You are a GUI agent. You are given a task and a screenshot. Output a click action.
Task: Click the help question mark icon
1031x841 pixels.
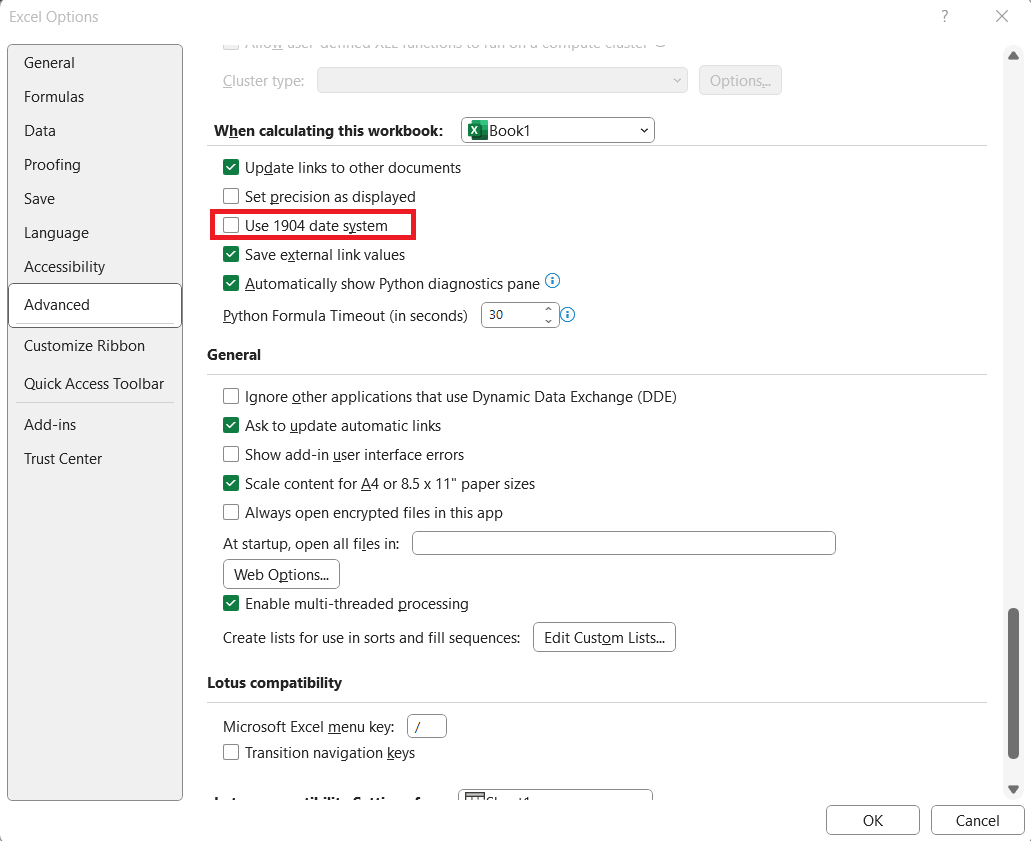944,16
